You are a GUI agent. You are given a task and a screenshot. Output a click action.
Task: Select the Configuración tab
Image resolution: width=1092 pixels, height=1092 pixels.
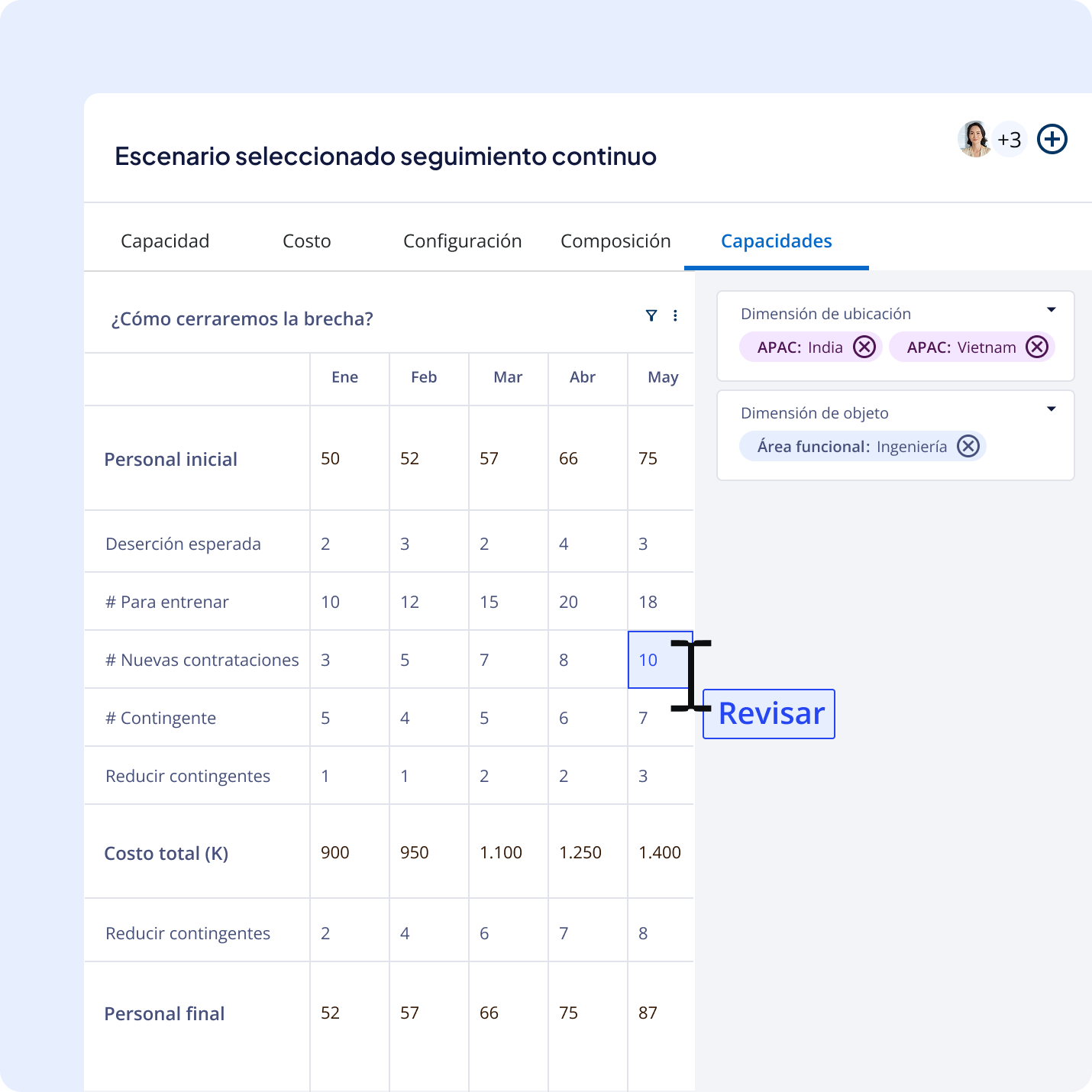[x=462, y=241]
